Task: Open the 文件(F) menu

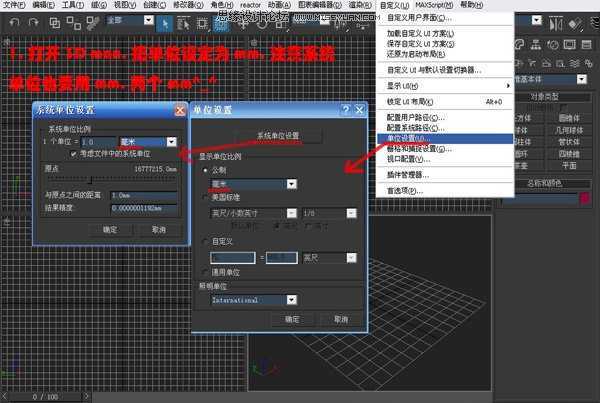Action: point(14,5)
